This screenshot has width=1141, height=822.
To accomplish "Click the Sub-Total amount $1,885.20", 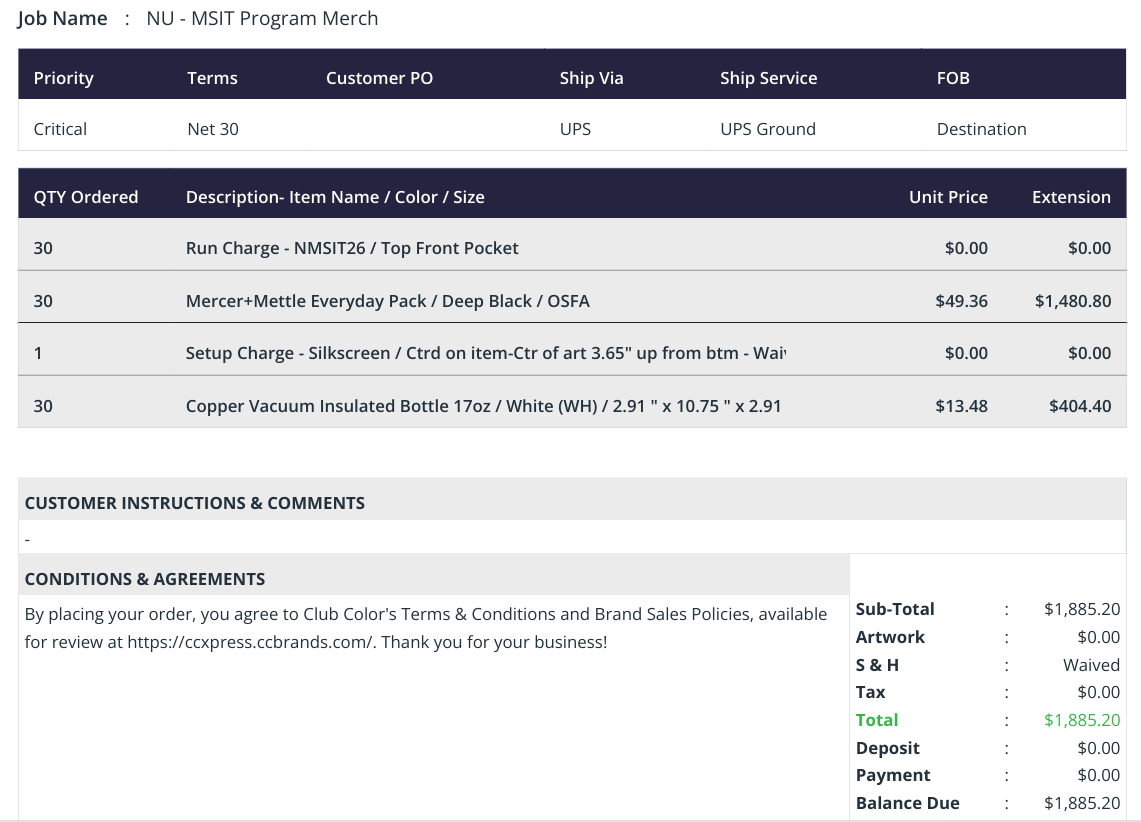I will coord(1082,609).
